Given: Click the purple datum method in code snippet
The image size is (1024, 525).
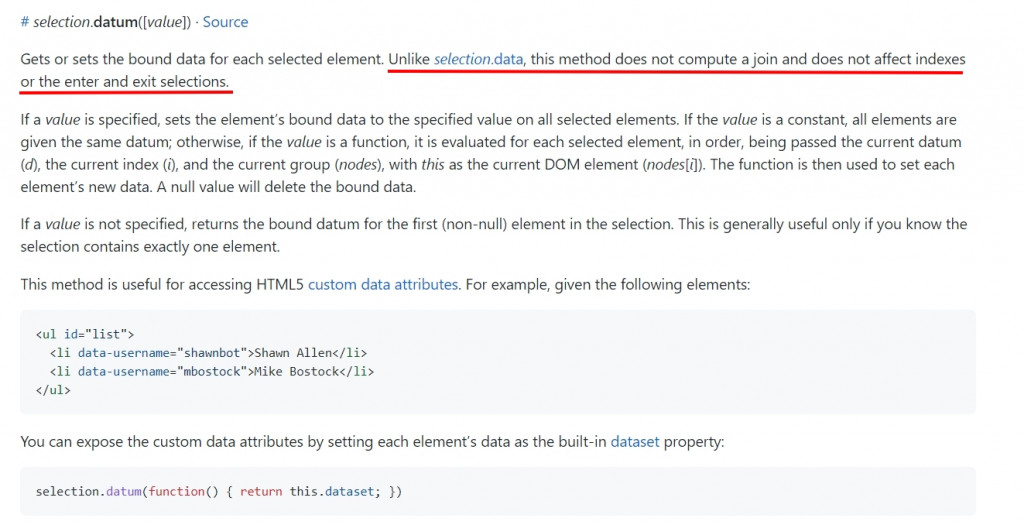Looking at the screenshot, I should pos(123,491).
